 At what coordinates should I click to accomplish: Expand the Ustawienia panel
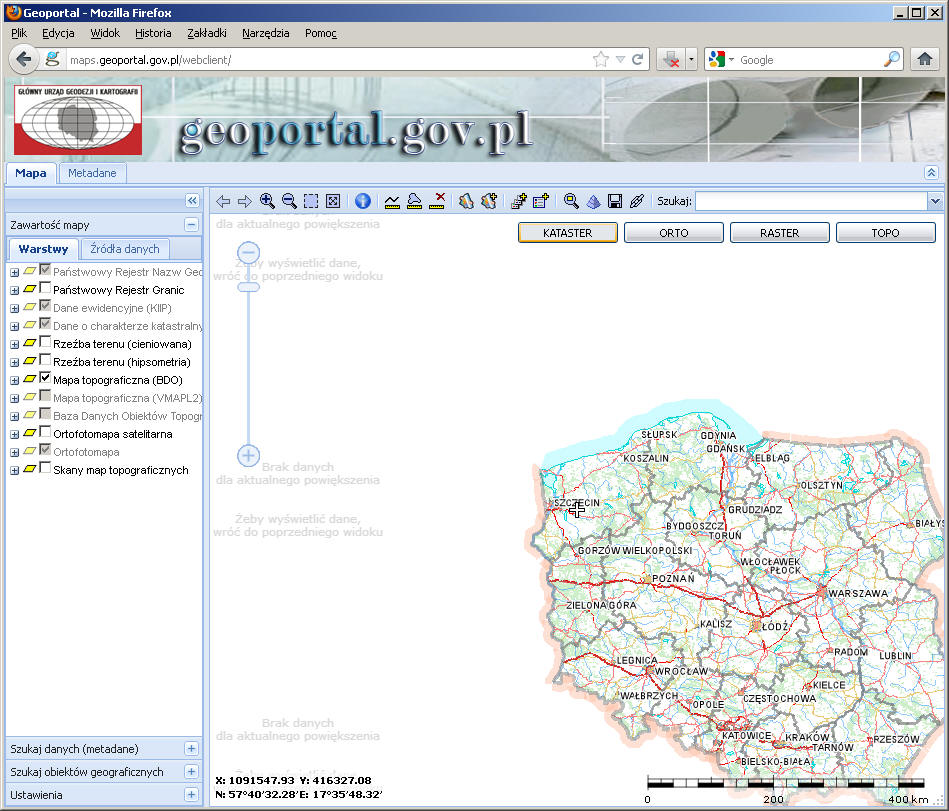click(191, 795)
